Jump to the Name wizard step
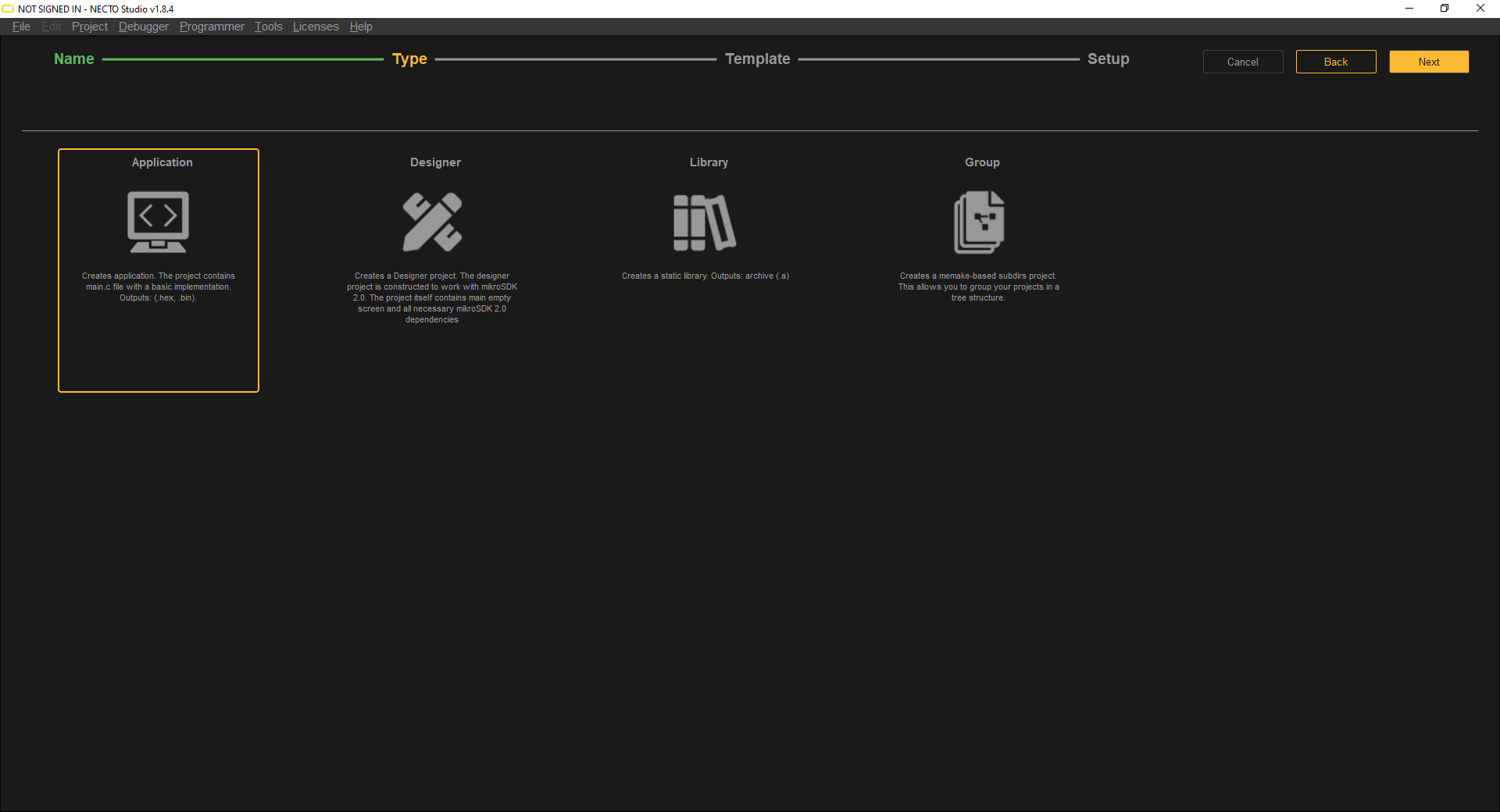Viewport: 1500px width, 812px height. (74, 59)
